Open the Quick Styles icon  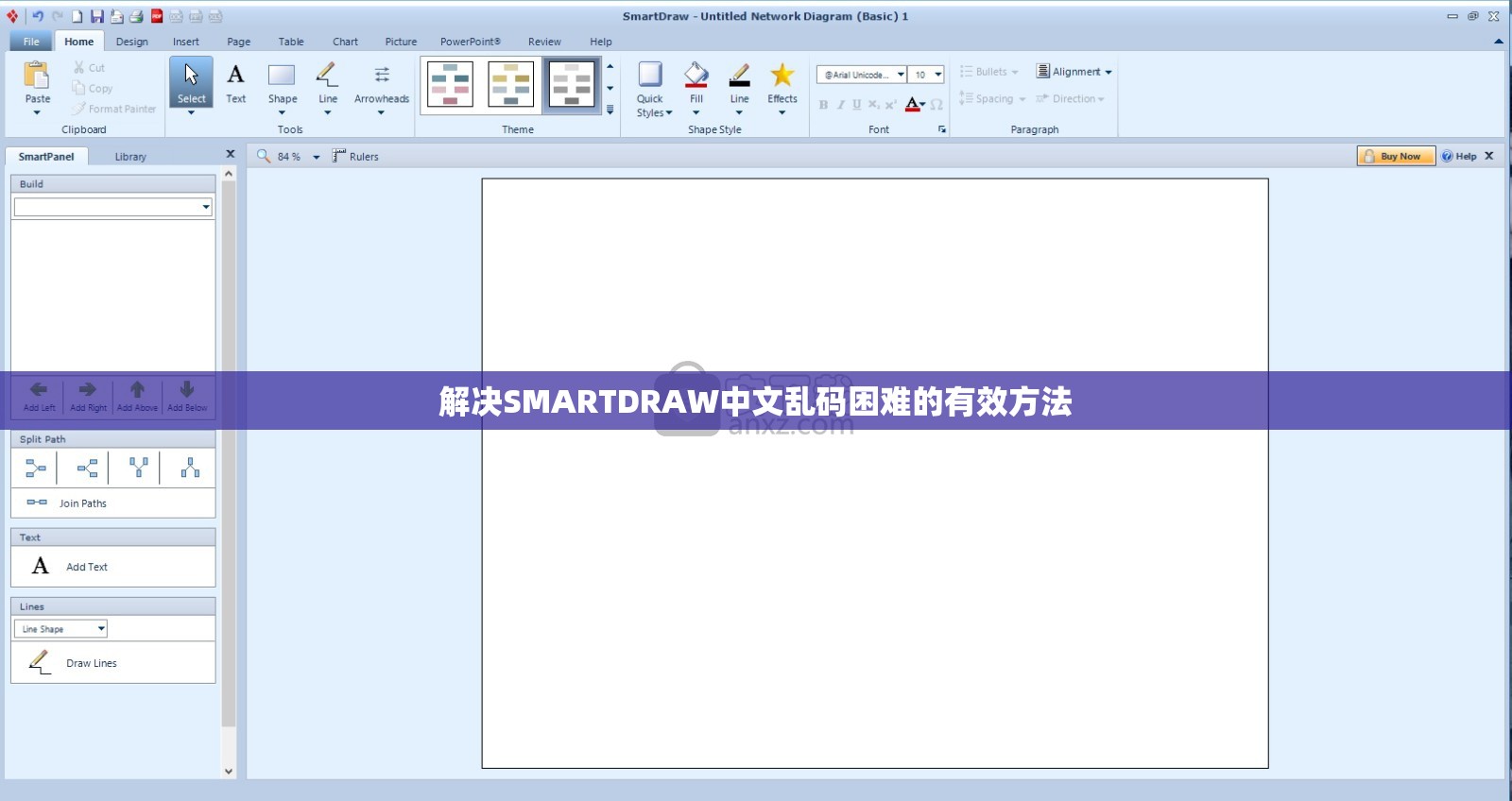(650, 75)
